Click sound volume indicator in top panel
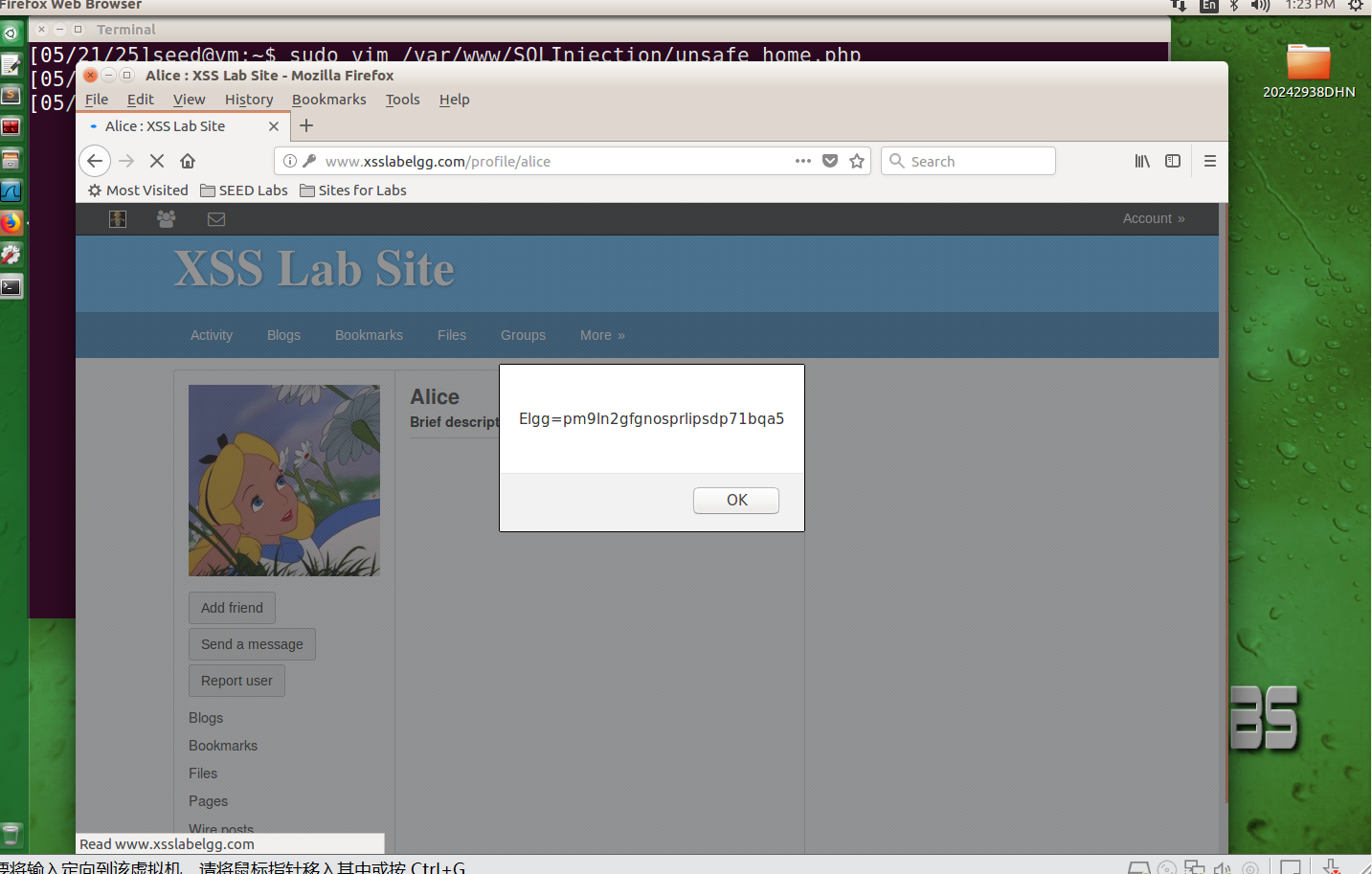This screenshot has width=1372, height=874. pos(1260,5)
